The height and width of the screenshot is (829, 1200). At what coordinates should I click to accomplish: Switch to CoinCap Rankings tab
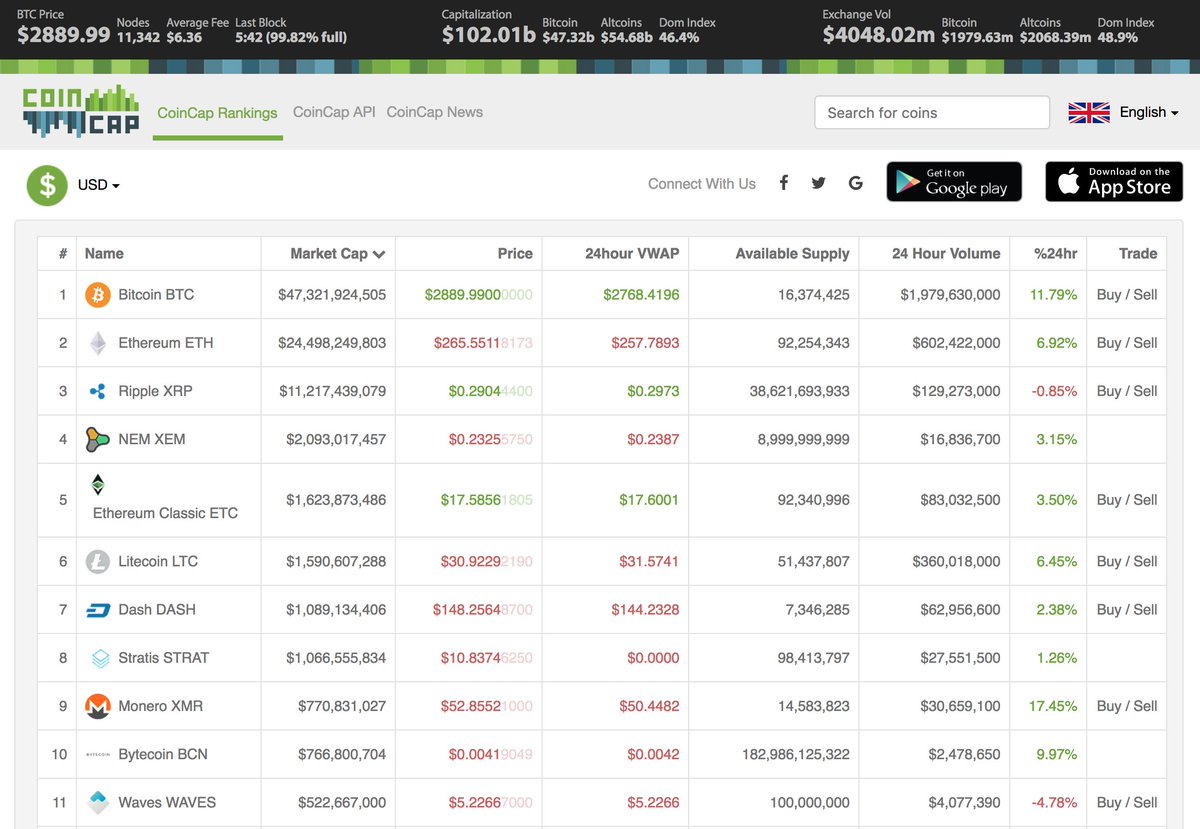point(218,113)
